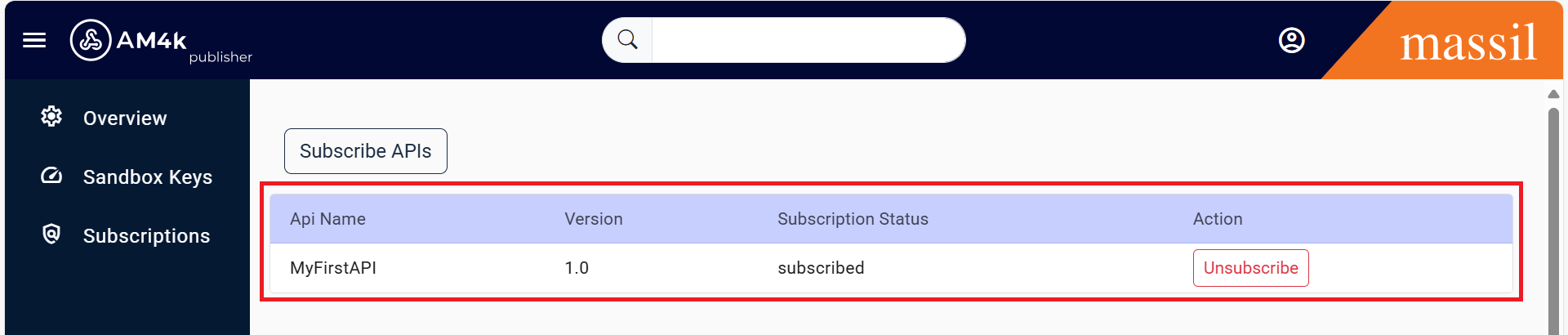This screenshot has width=1568, height=335.
Task: Go to Sandbox Keys section
Action: [148, 177]
